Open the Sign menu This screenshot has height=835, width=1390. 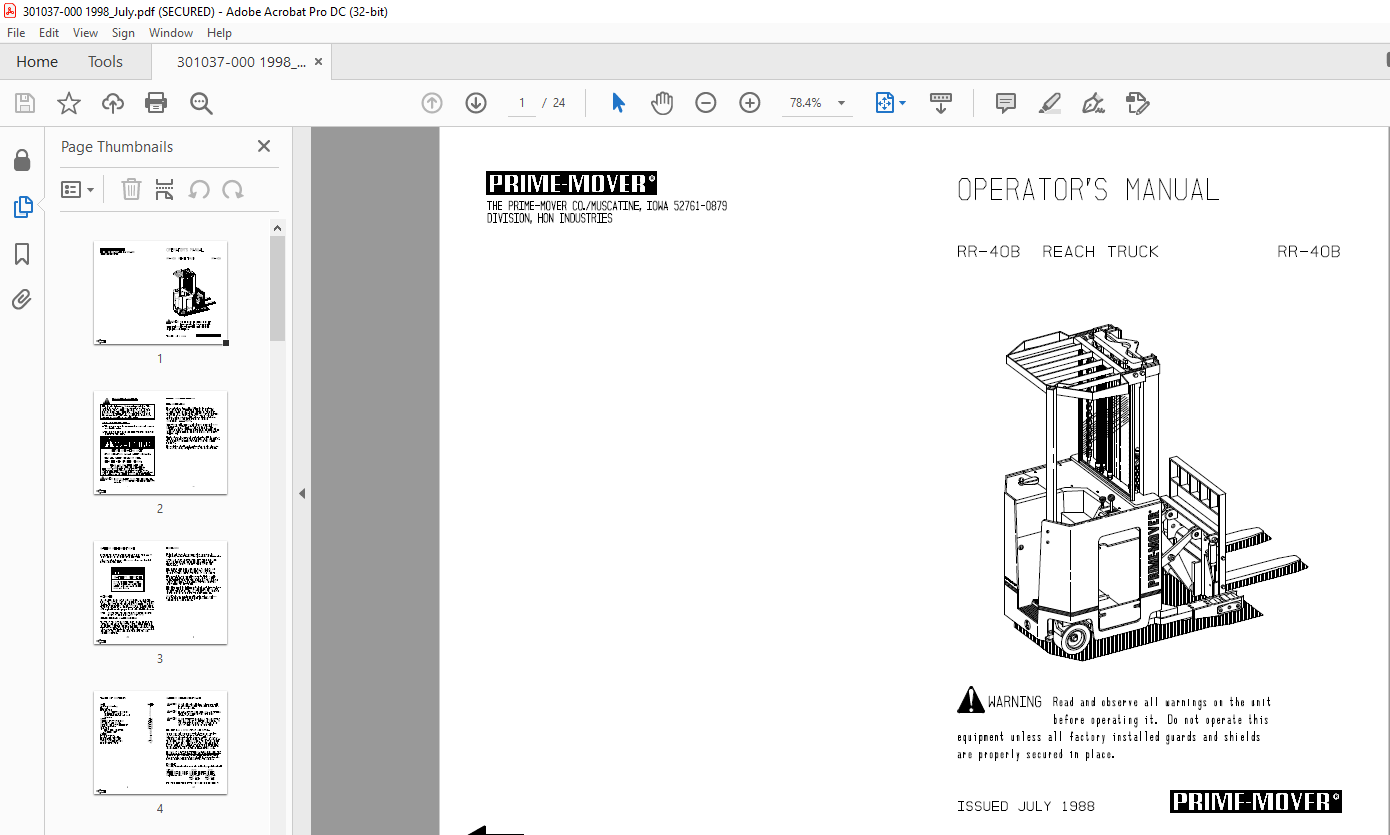[x=123, y=33]
